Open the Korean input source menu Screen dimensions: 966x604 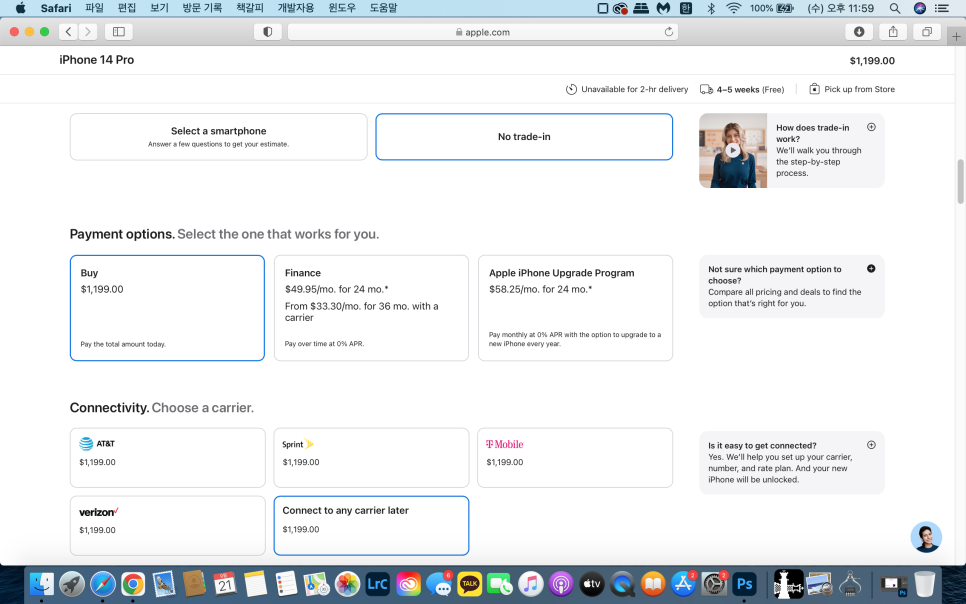click(686, 8)
